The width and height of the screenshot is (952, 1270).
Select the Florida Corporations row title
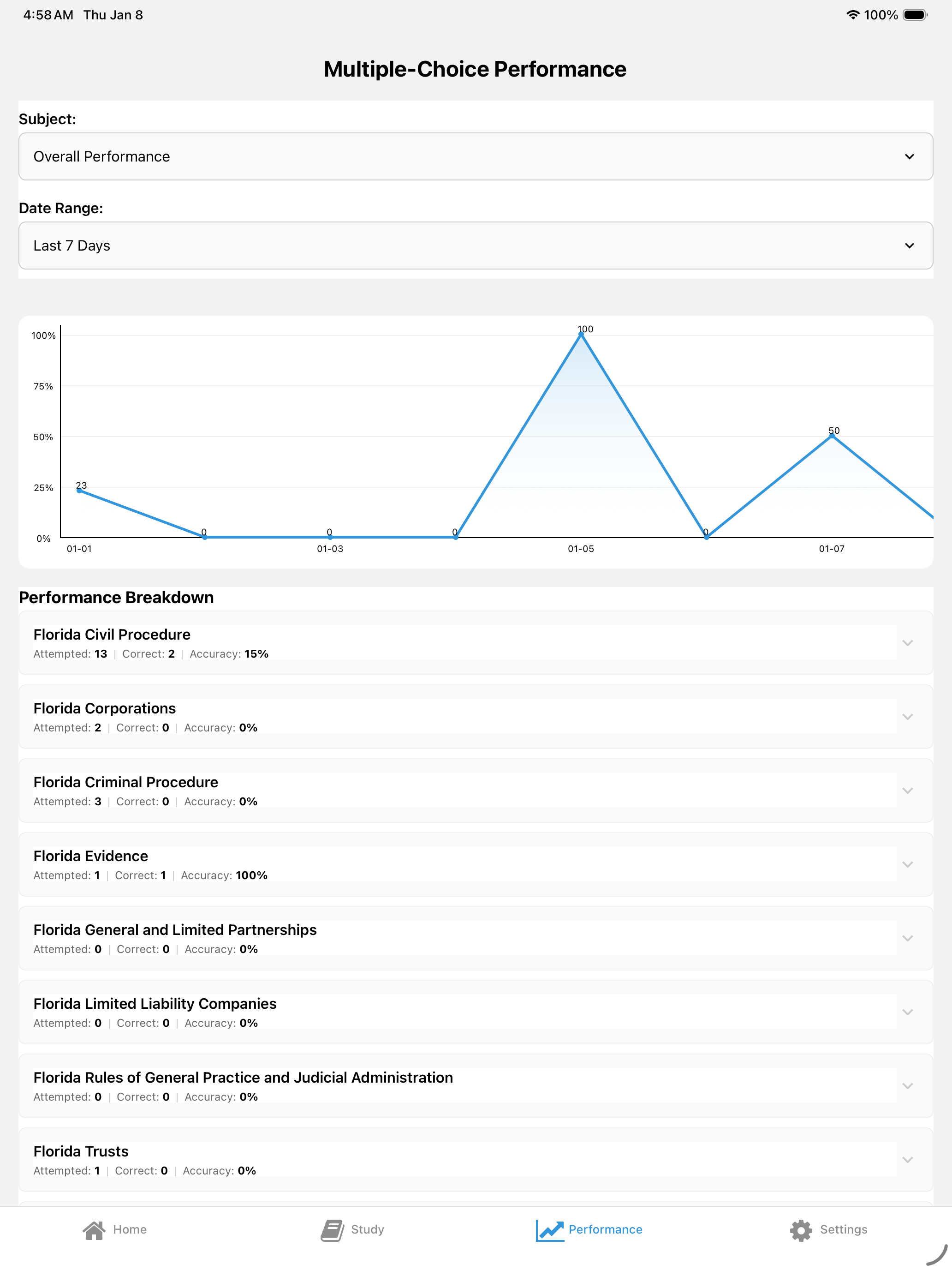[104, 708]
